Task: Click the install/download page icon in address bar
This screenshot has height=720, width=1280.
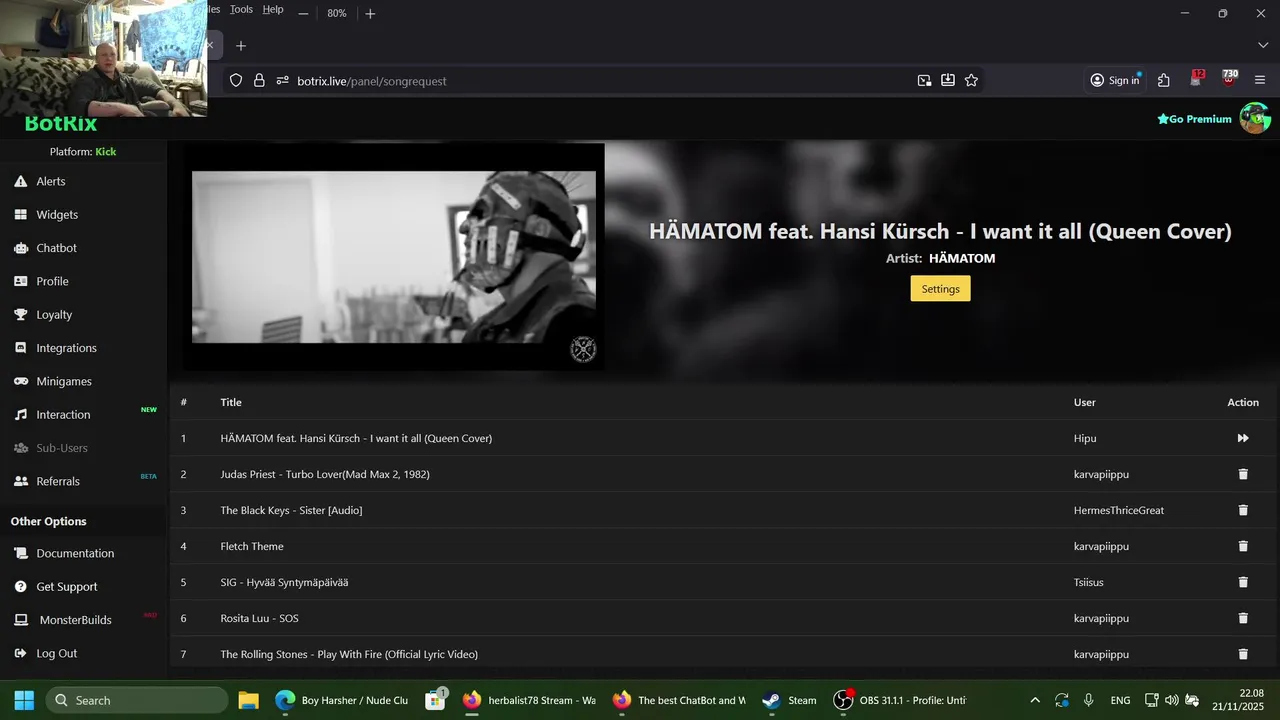Action: pos(948,81)
